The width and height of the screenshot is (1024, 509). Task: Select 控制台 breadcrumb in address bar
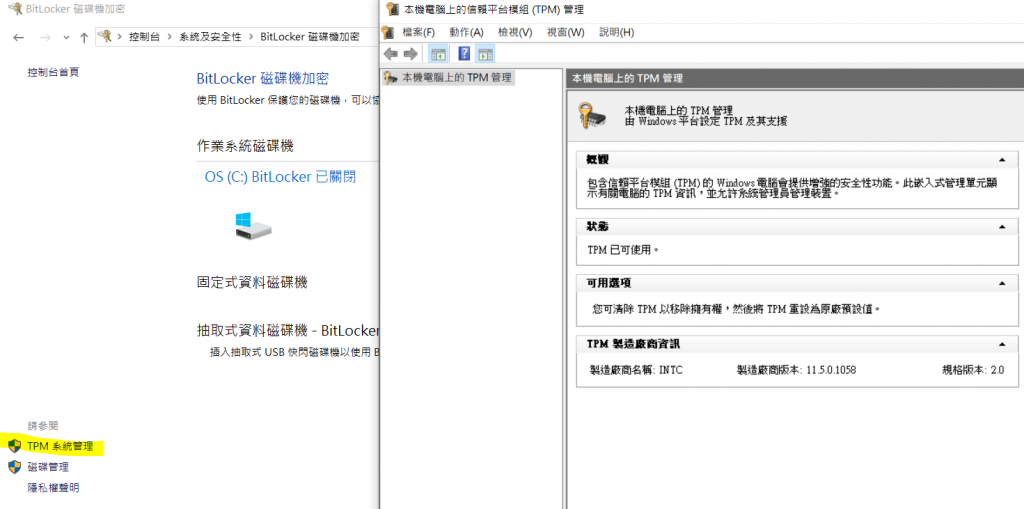point(143,37)
